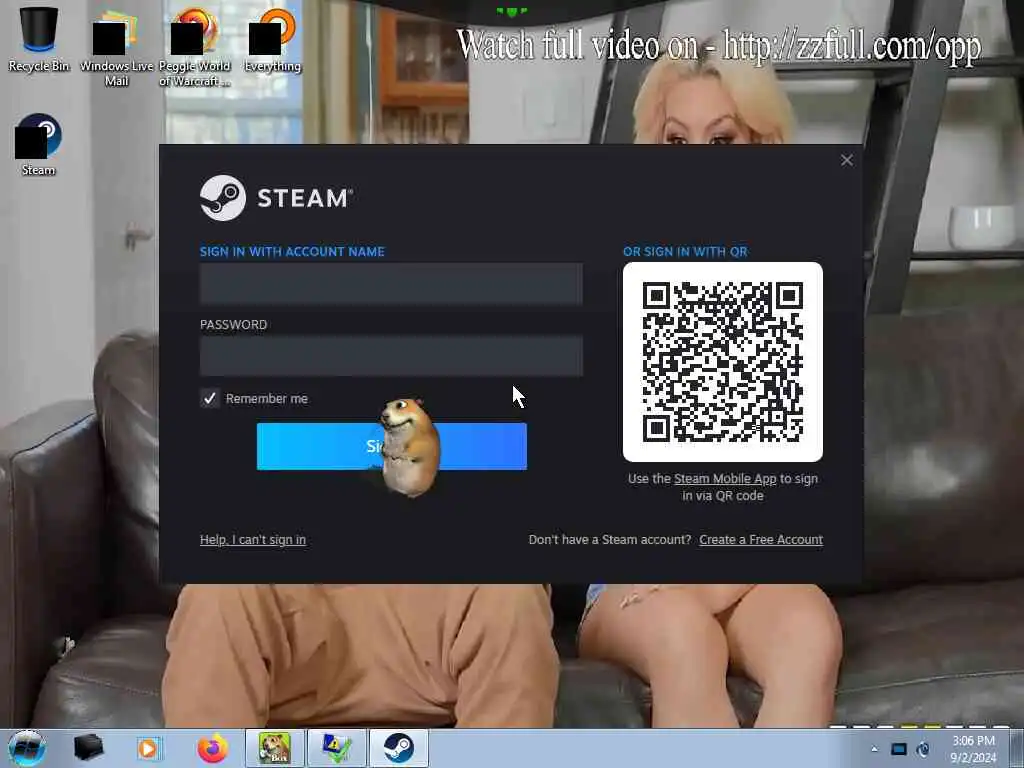
Task: Toggle the Remember me checkbox
Action: coord(210,398)
